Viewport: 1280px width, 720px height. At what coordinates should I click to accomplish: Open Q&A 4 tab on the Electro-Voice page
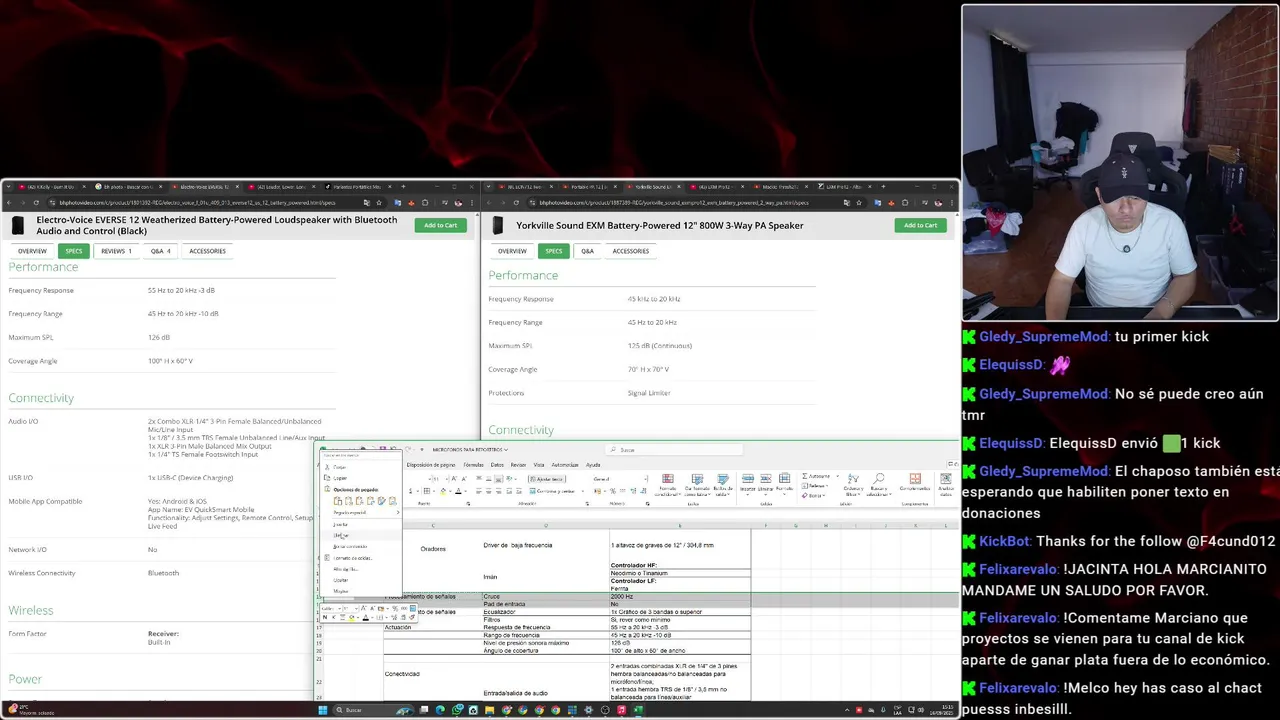(x=160, y=251)
